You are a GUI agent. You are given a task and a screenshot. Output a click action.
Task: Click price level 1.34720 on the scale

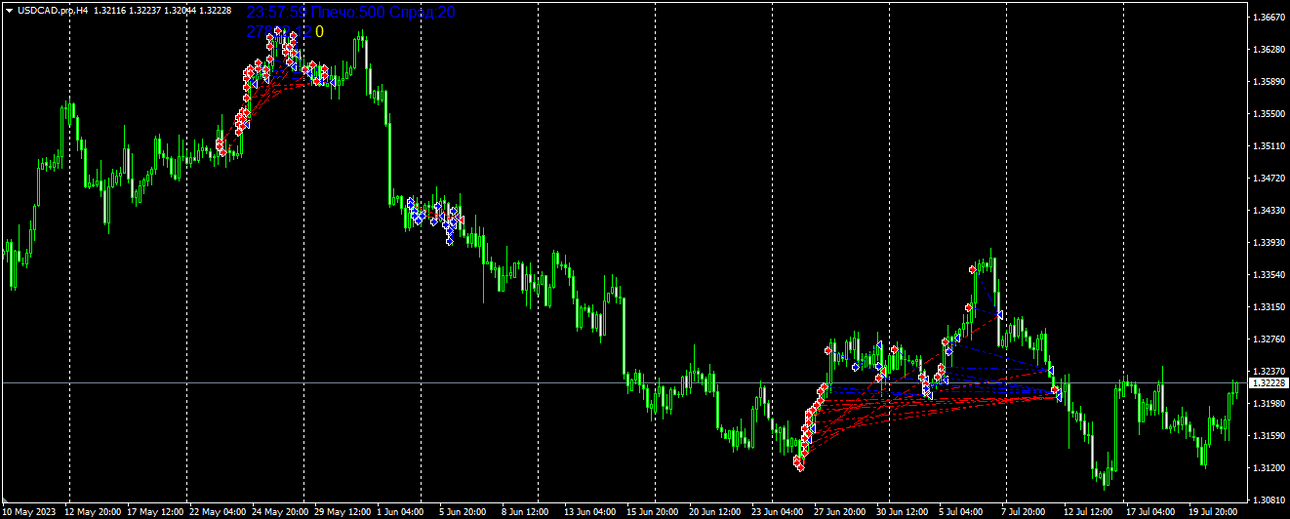coord(1268,178)
